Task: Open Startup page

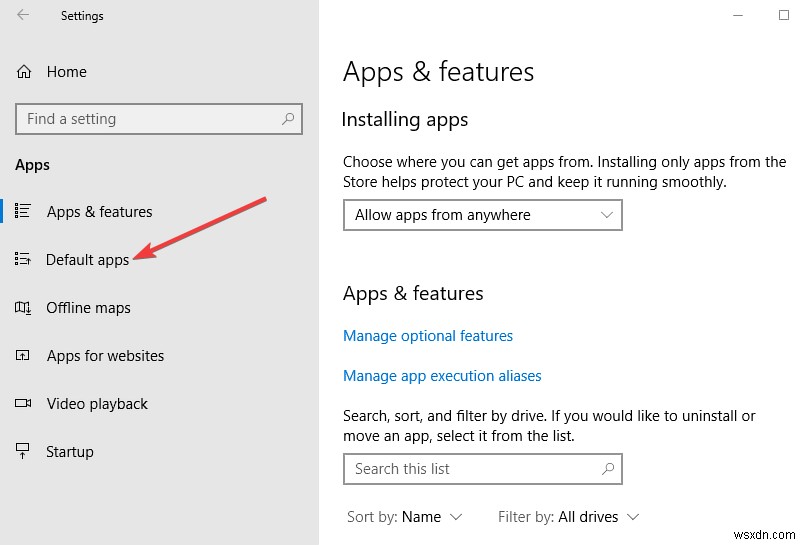Action: [70, 452]
